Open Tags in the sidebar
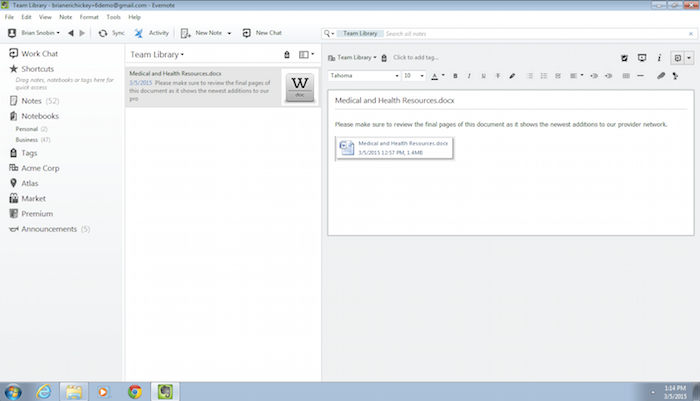This screenshot has width=700, height=401. click(23, 153)
